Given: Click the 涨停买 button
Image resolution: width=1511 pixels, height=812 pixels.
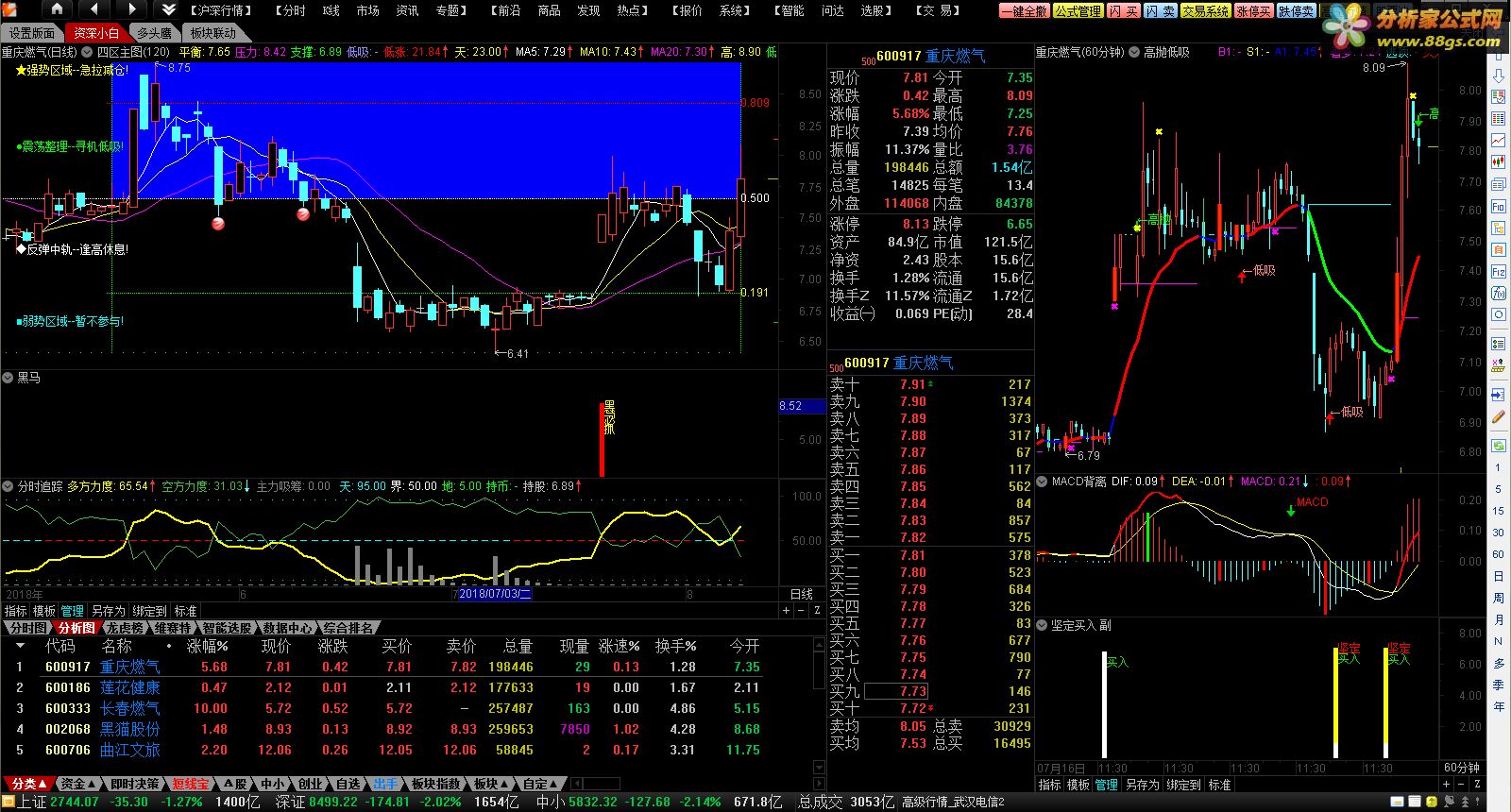Looking at the screenshot, I should click(1253, 11).
